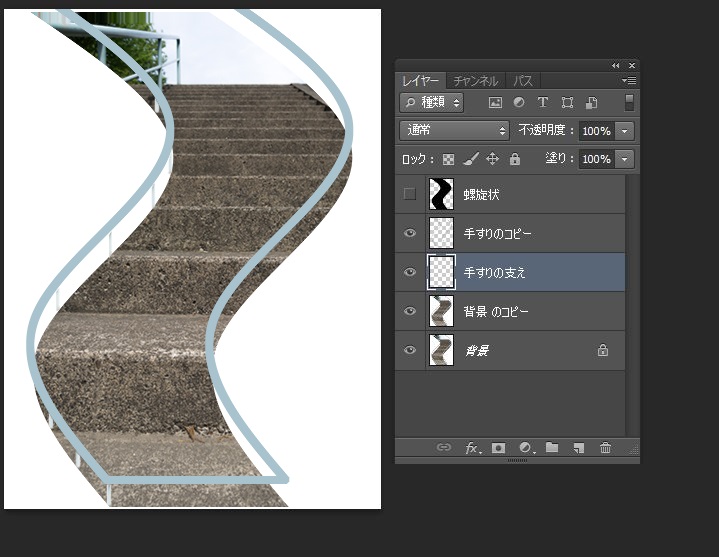The width and height of the screenshot is (719, 557).
Task: Open the fx layer style menu
Action: [x=473, y=448]
